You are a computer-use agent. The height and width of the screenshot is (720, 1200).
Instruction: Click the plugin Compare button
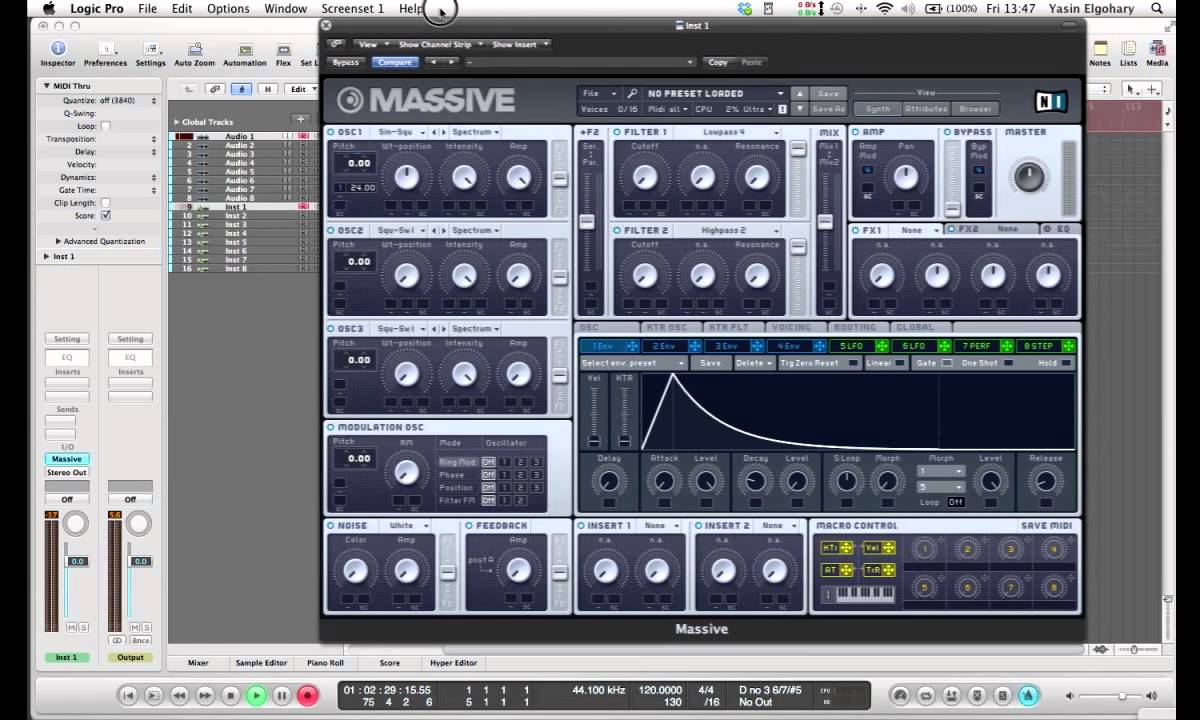tap(394, 62)
